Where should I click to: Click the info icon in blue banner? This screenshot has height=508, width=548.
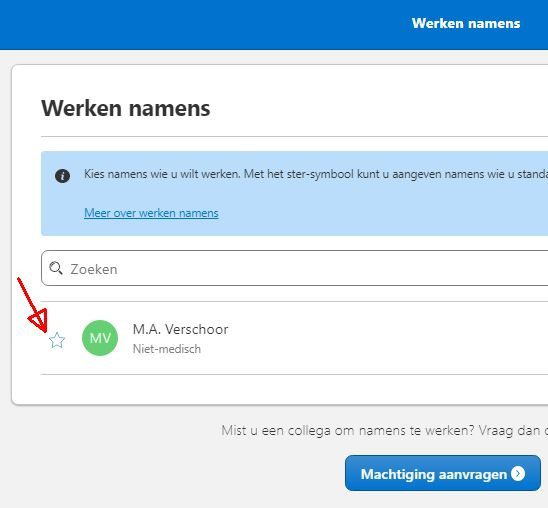(x=63, y=176)
